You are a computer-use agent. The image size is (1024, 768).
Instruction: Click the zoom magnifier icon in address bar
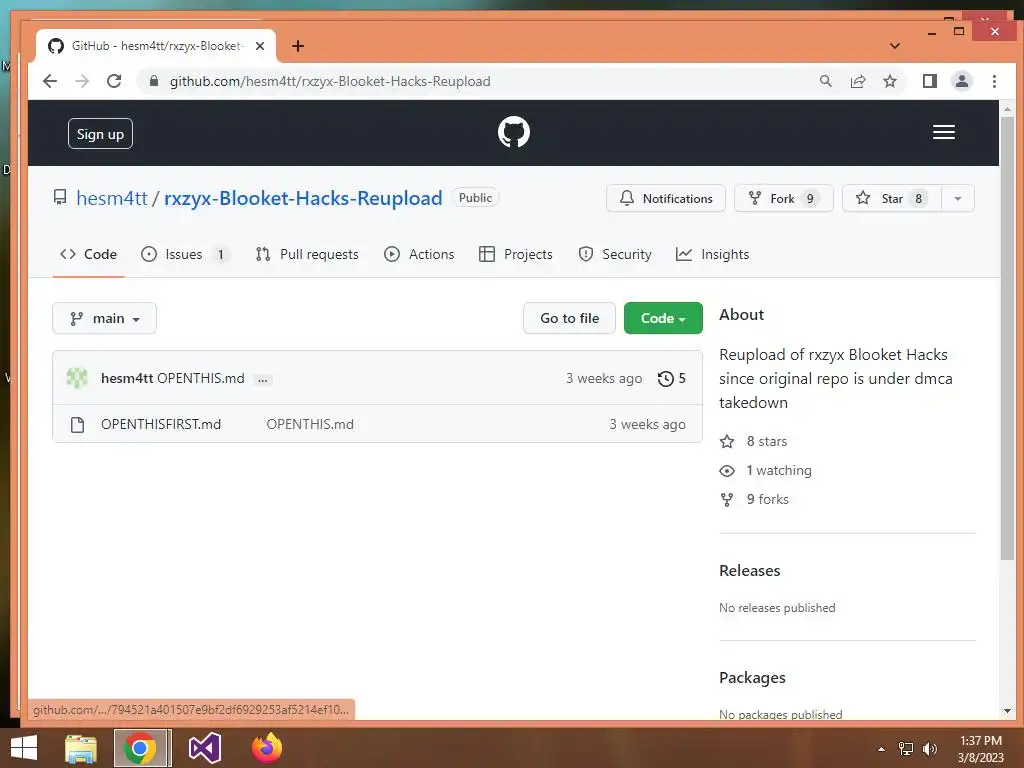tap(825, 81)
